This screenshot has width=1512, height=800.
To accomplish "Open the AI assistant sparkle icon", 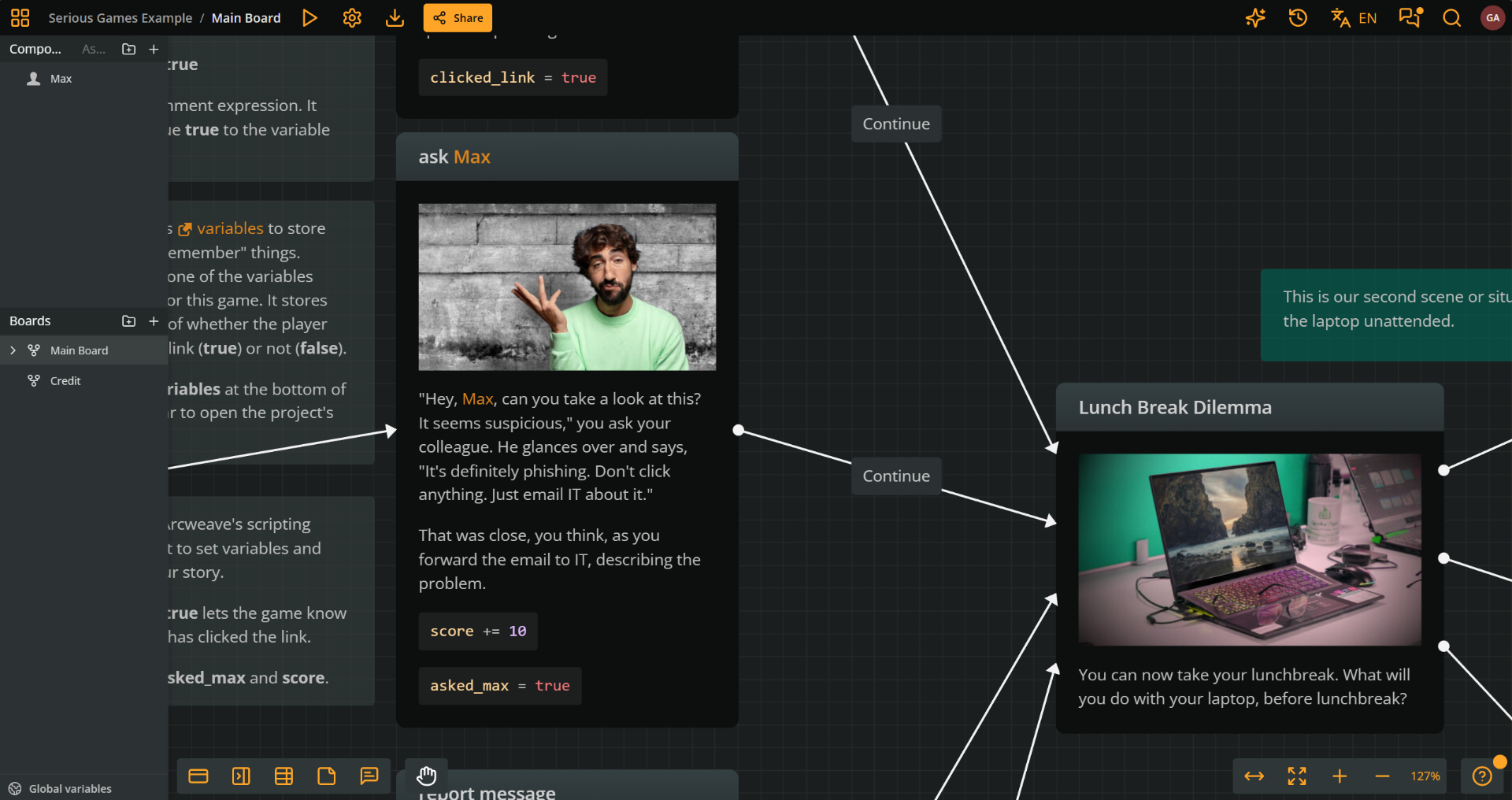I will 1255,18.
